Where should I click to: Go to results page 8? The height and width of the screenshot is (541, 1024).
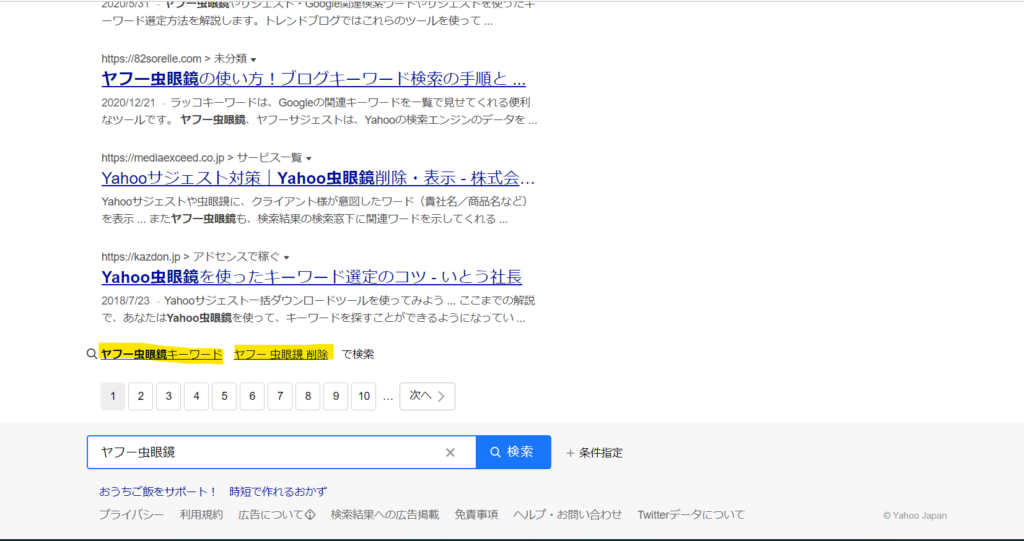point(308,396)
